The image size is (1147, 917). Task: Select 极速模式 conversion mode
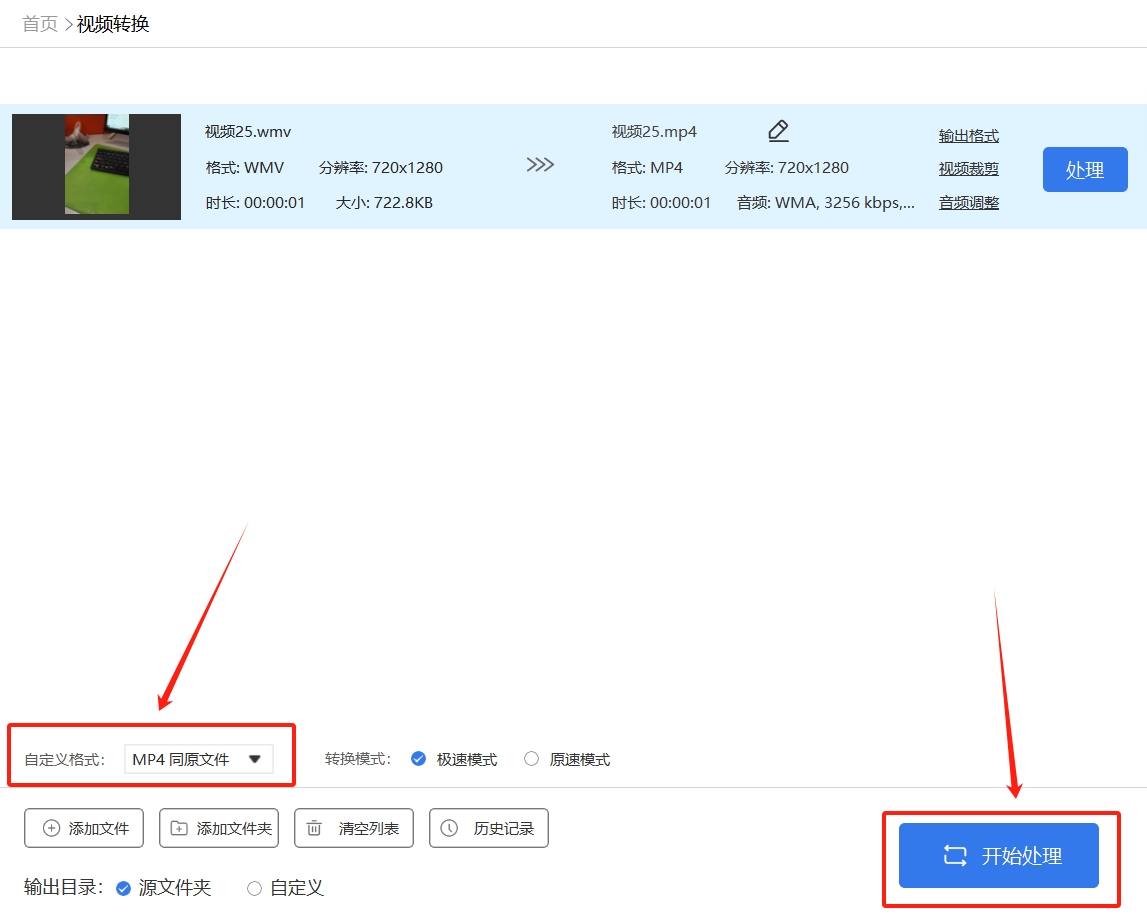[419, 759]
